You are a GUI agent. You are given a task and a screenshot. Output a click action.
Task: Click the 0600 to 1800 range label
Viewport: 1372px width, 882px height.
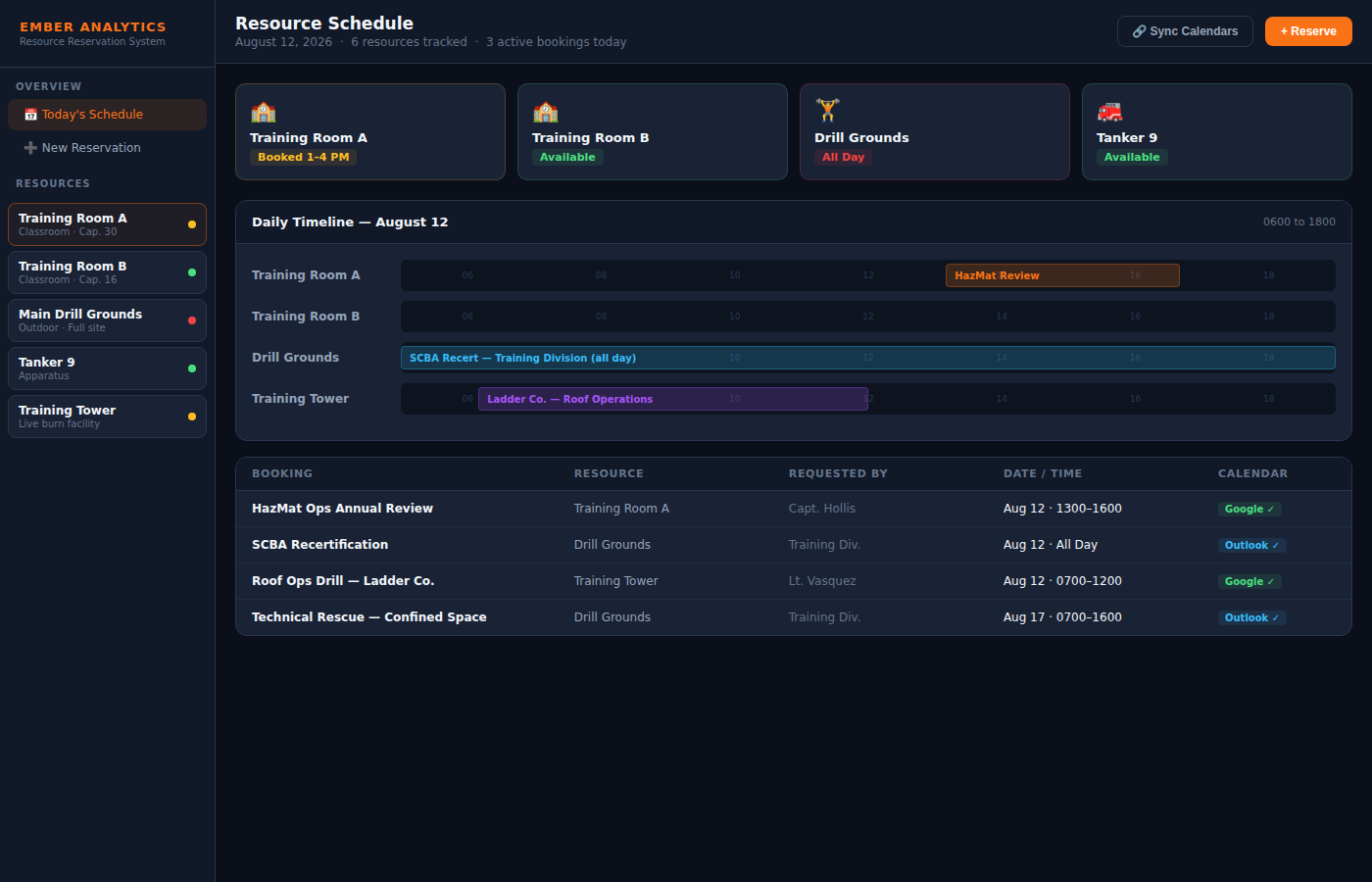(1299, 222)
